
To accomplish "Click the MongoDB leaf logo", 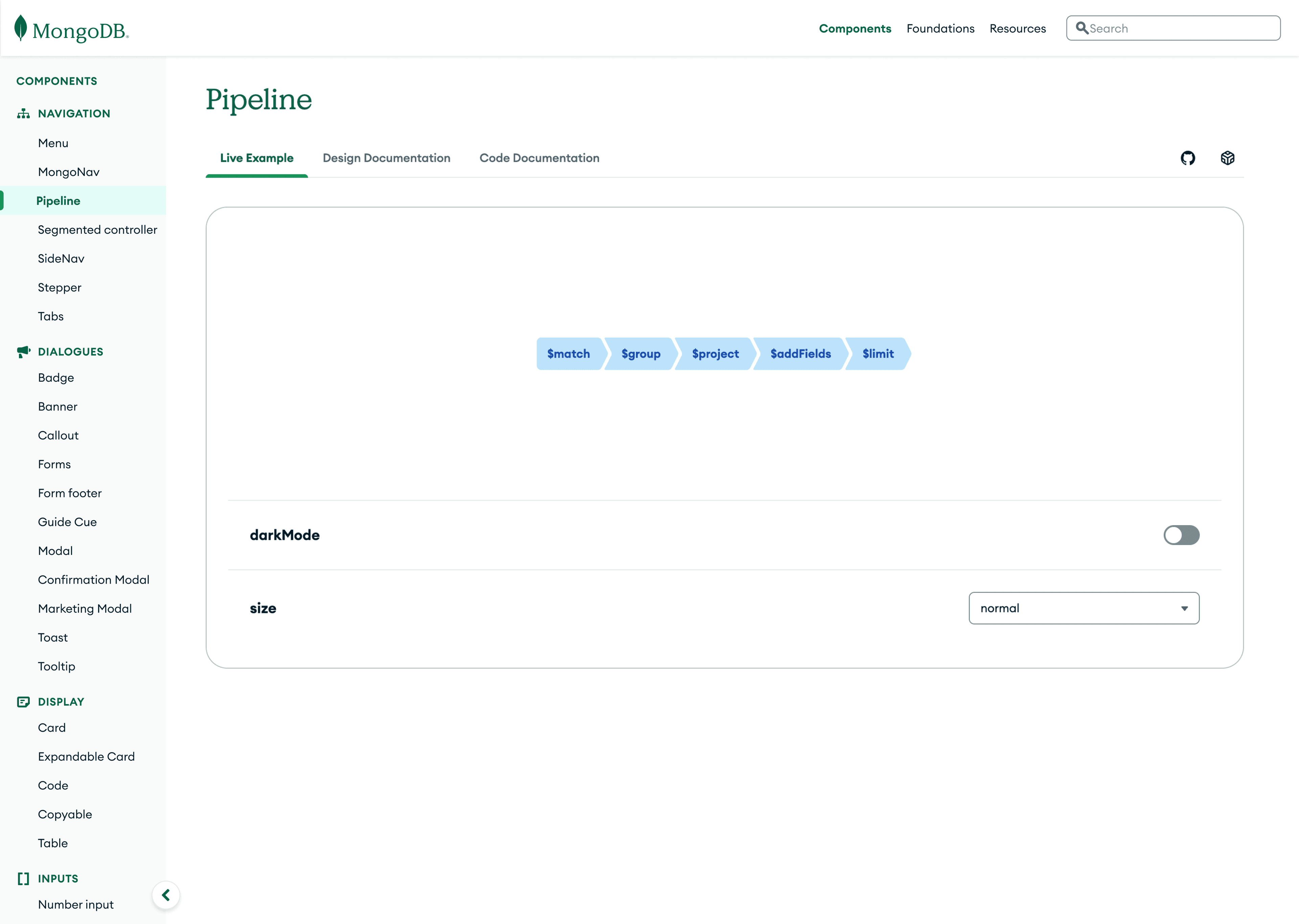I will point(21,28).
